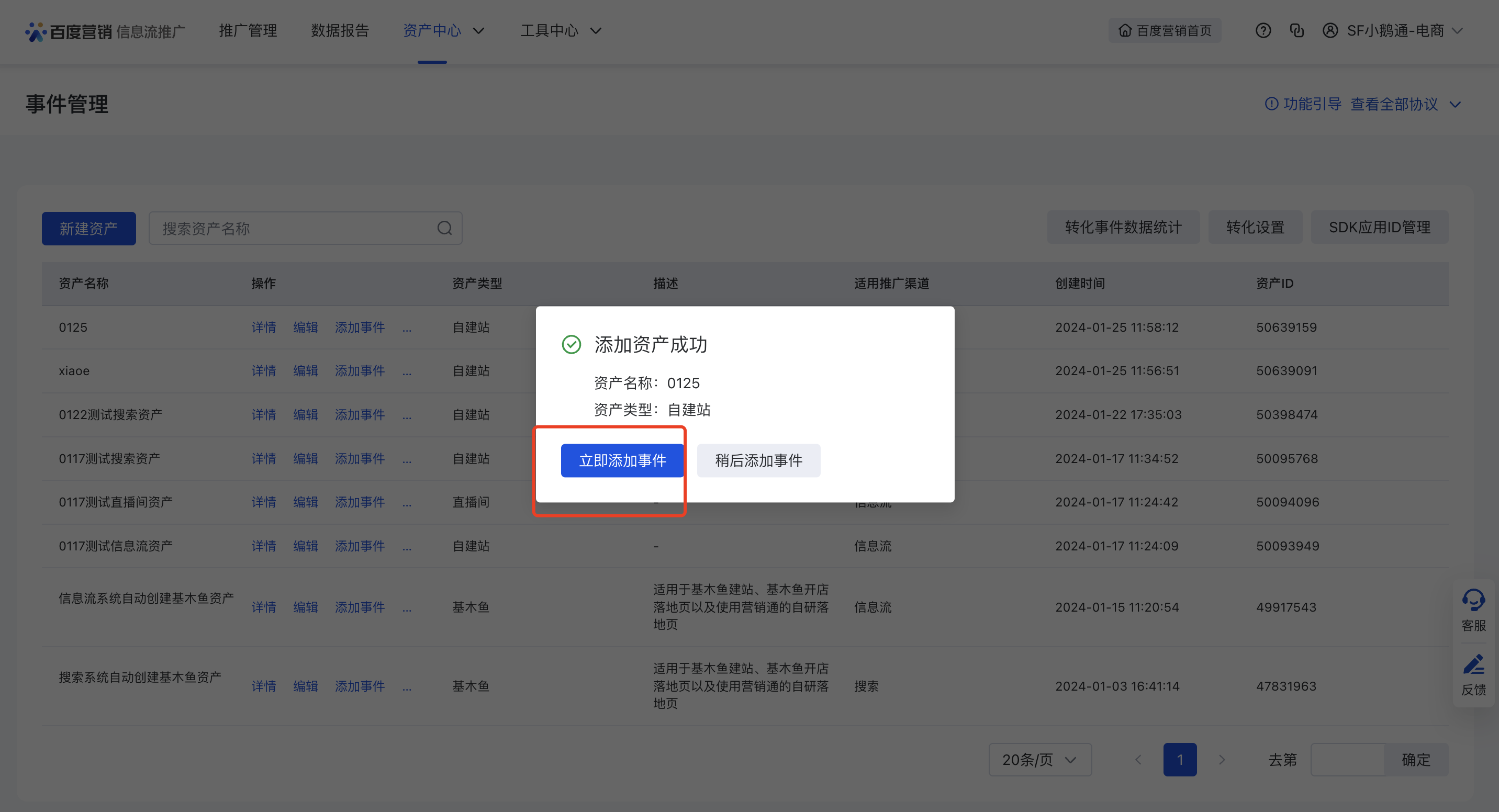Open 详情 for 信息流系统自动创建基木鱼资产
This screenshot has width=1499, height=812.
264,607
